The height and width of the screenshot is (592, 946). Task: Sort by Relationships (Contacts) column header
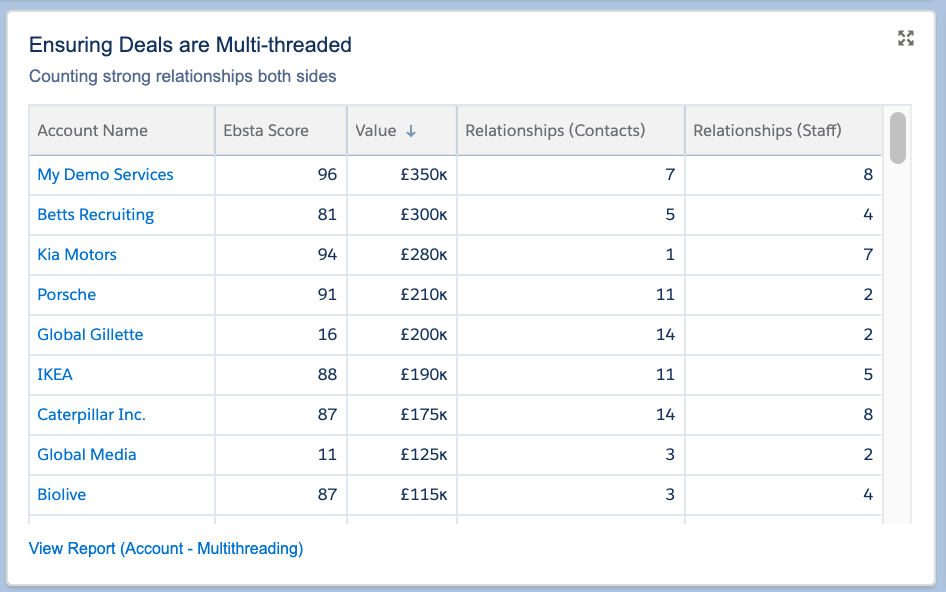click(x=555, y=131)
